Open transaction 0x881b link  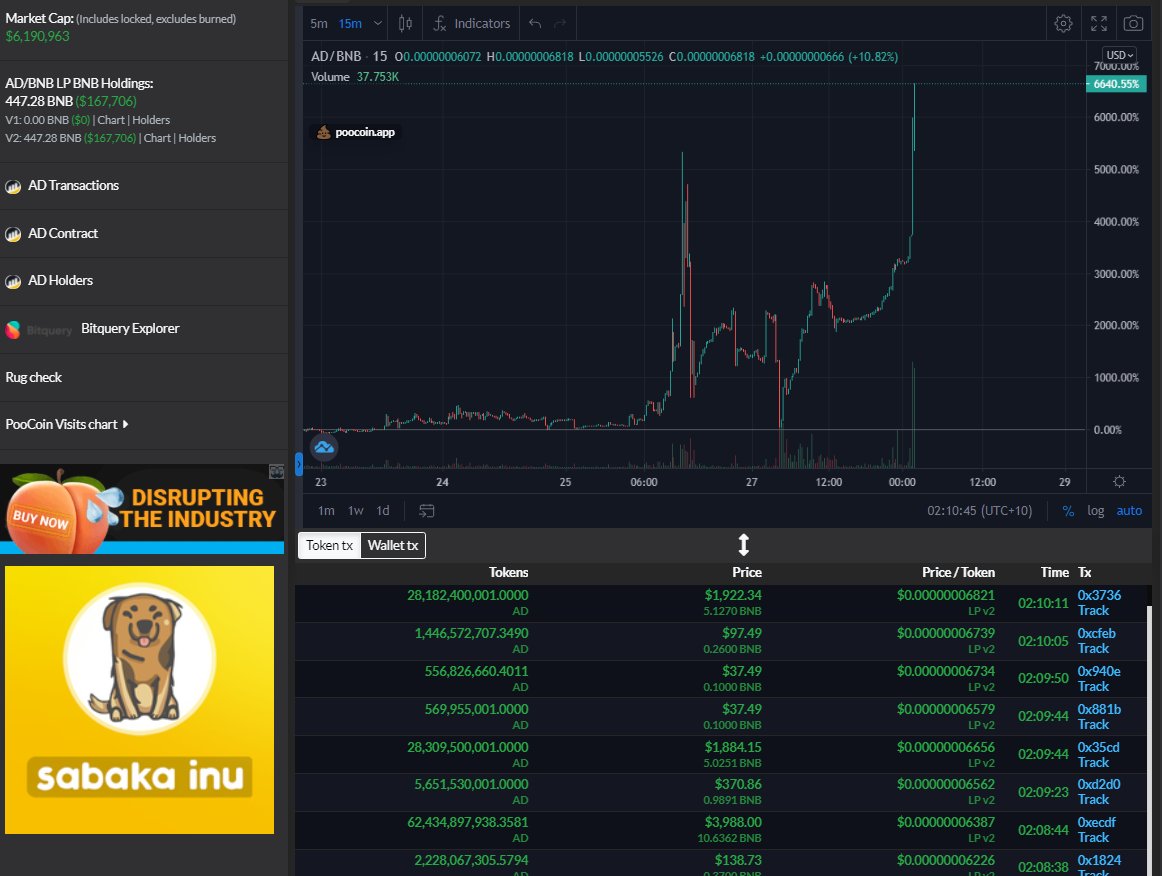[1099, 709]
